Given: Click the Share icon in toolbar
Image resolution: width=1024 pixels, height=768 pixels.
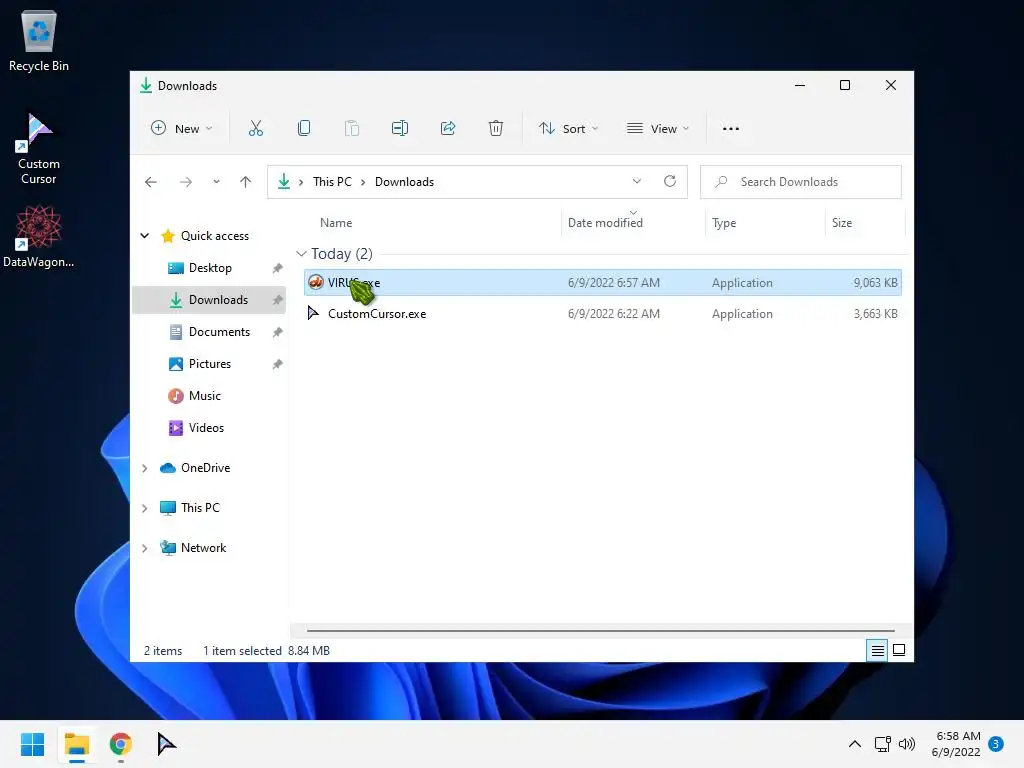Looking at the screenshot, I should 448,128.
